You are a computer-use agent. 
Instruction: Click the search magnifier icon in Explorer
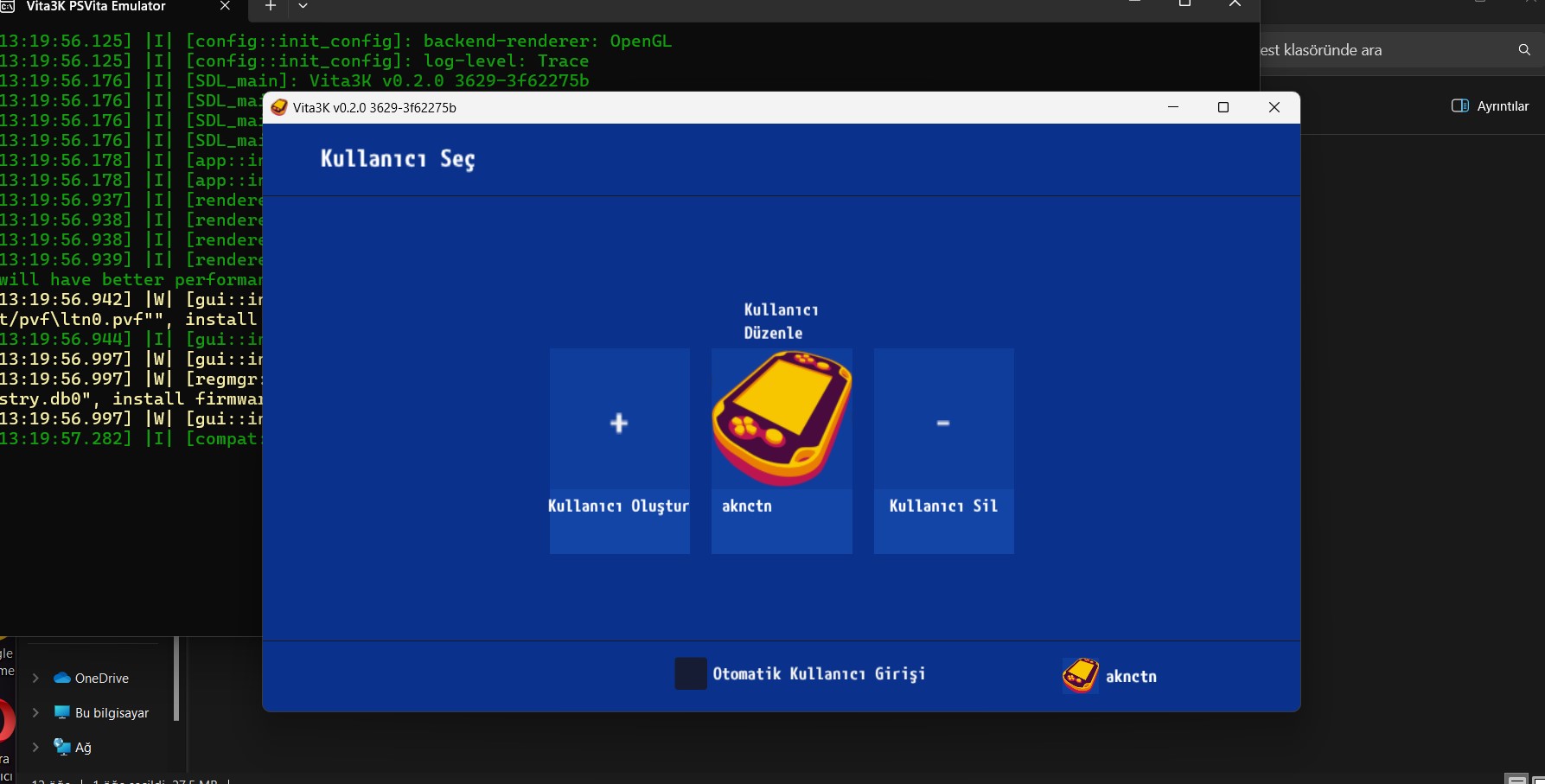1524,50
